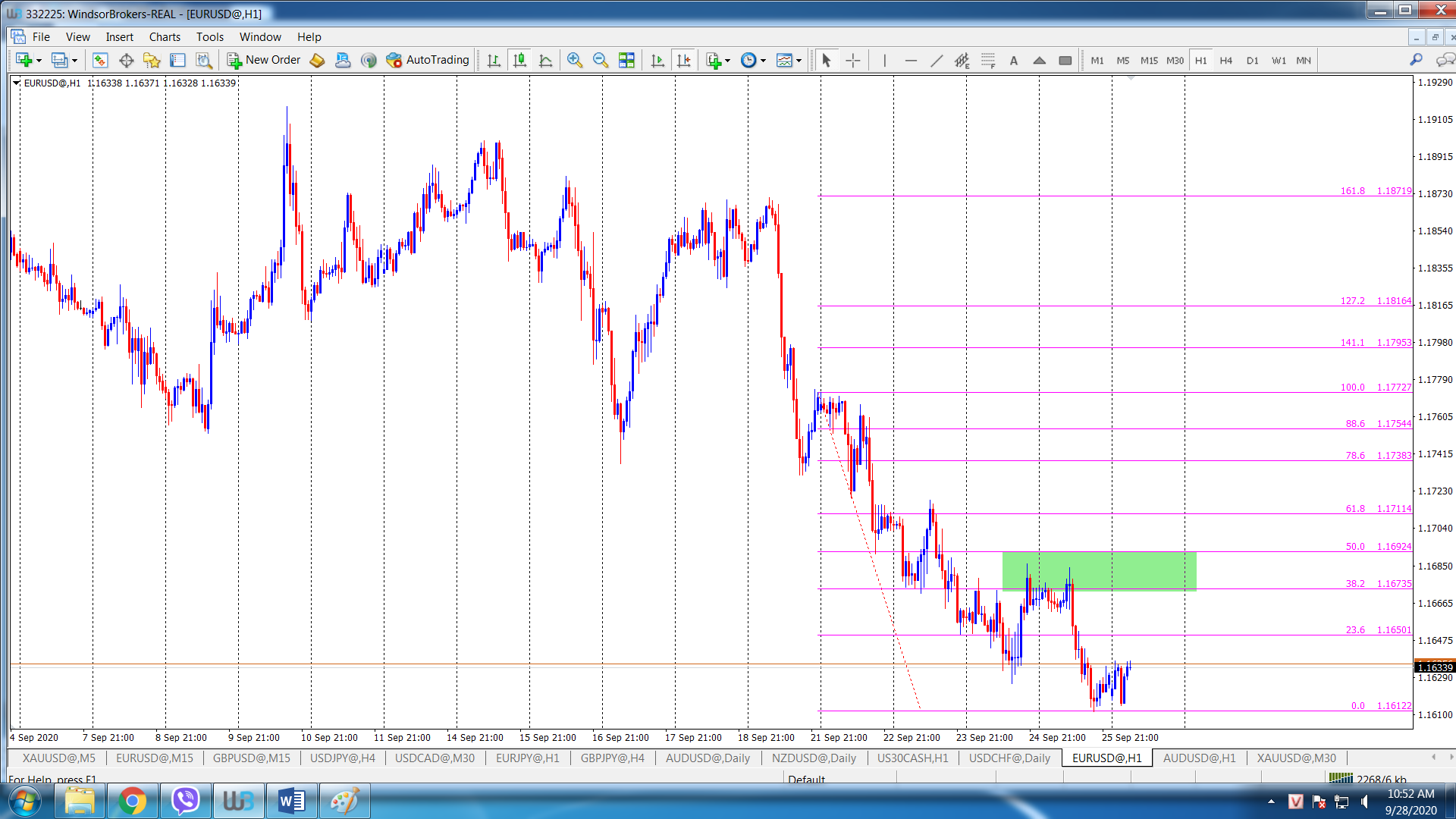Switch timeframe to D1
The height and width of the screenshot is (819, 1456).
(1252, 60)
